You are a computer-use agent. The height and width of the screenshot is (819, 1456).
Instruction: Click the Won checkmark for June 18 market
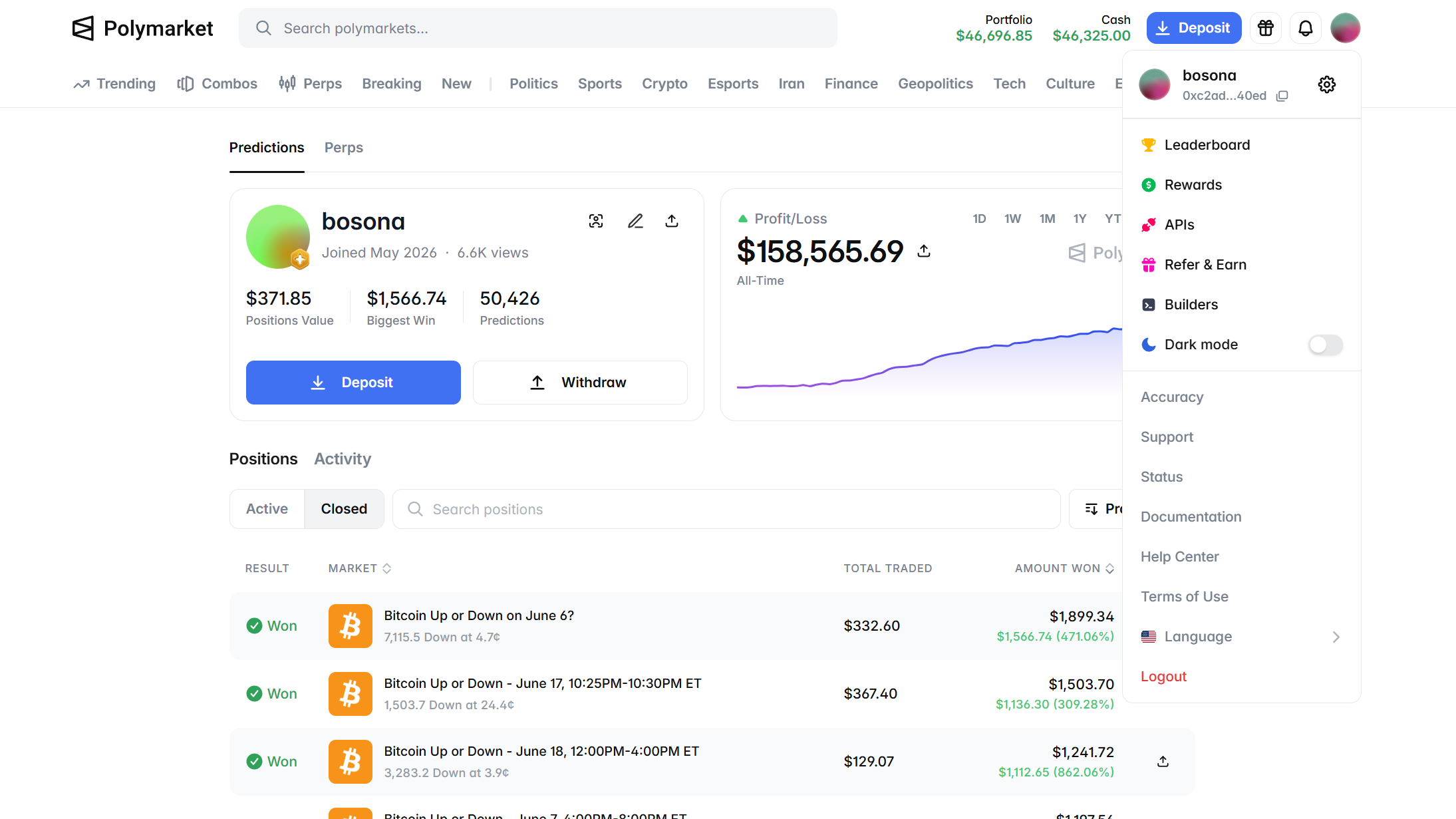(x=254, y=761)
